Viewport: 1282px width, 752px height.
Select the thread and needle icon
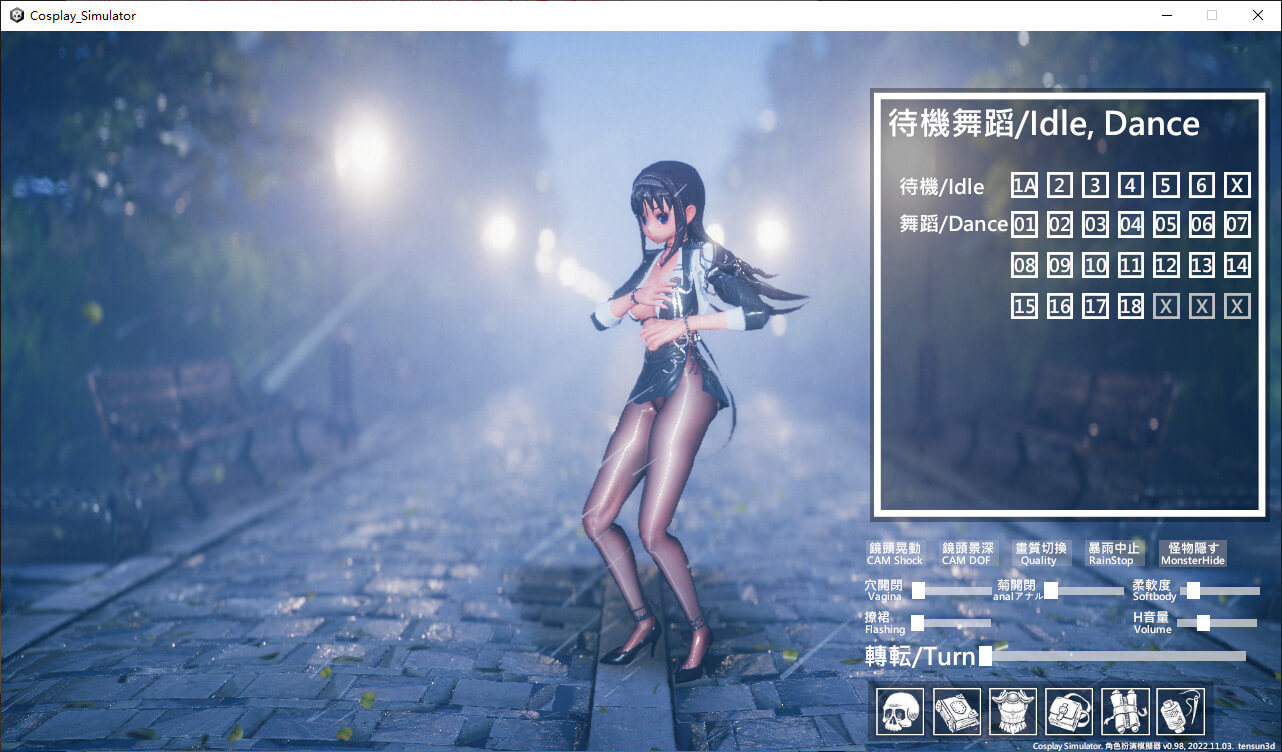tap(1181, 712)
